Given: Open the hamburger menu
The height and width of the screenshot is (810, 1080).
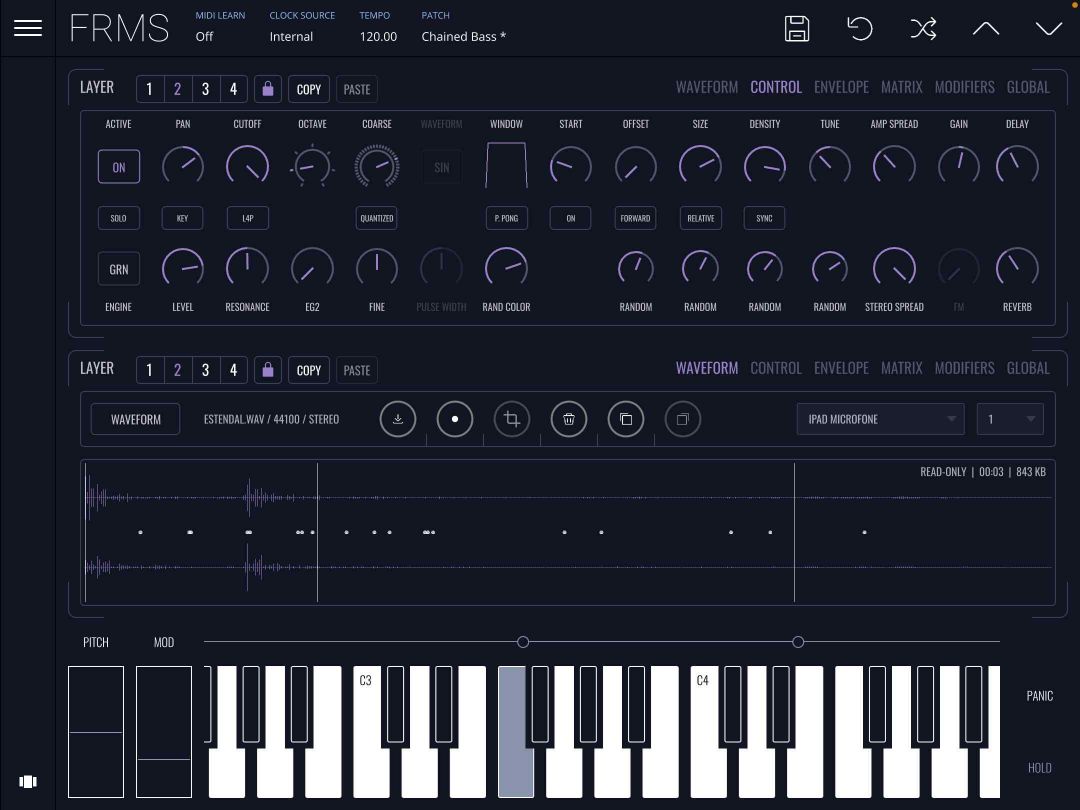Looking at the screenshot, I should pos(27,27).
